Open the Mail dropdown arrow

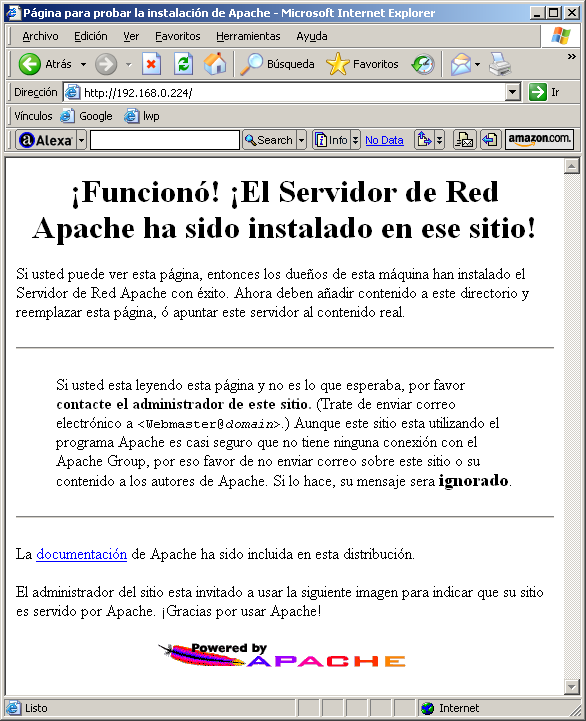(477, 64)
